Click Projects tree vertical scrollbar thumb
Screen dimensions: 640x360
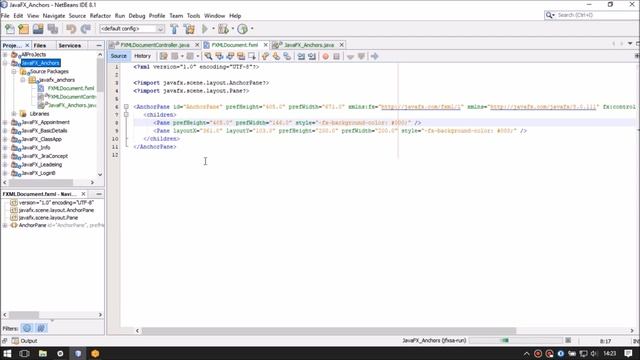100,75
